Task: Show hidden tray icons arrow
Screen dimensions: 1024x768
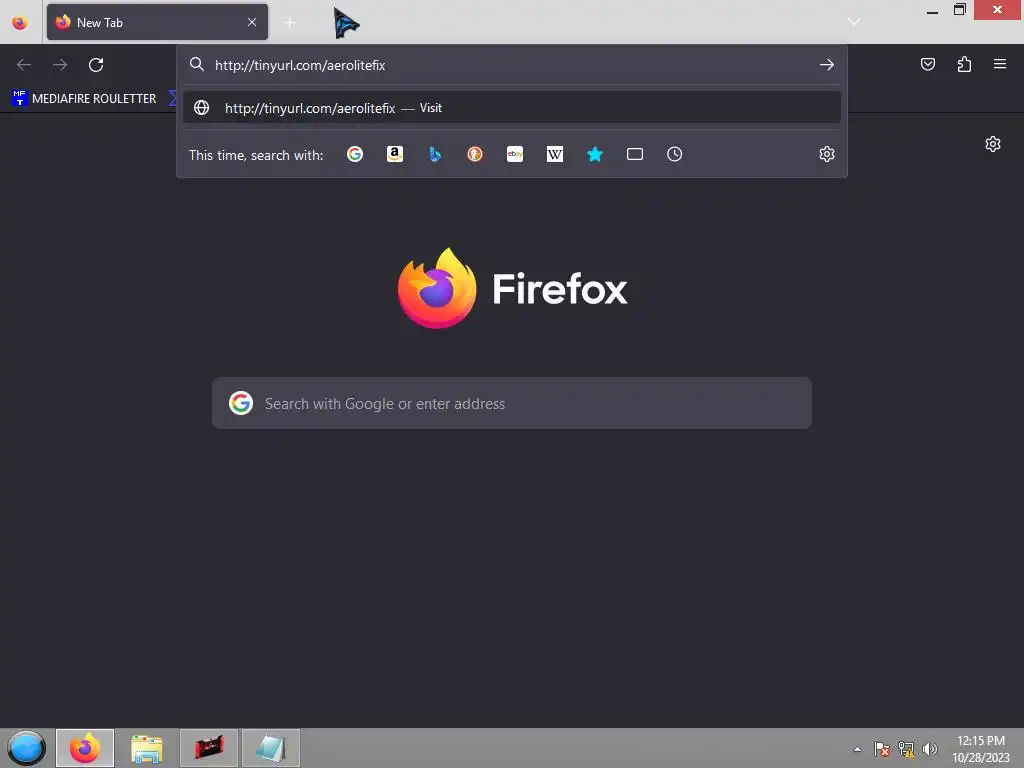Action: [x=857, y=749]
